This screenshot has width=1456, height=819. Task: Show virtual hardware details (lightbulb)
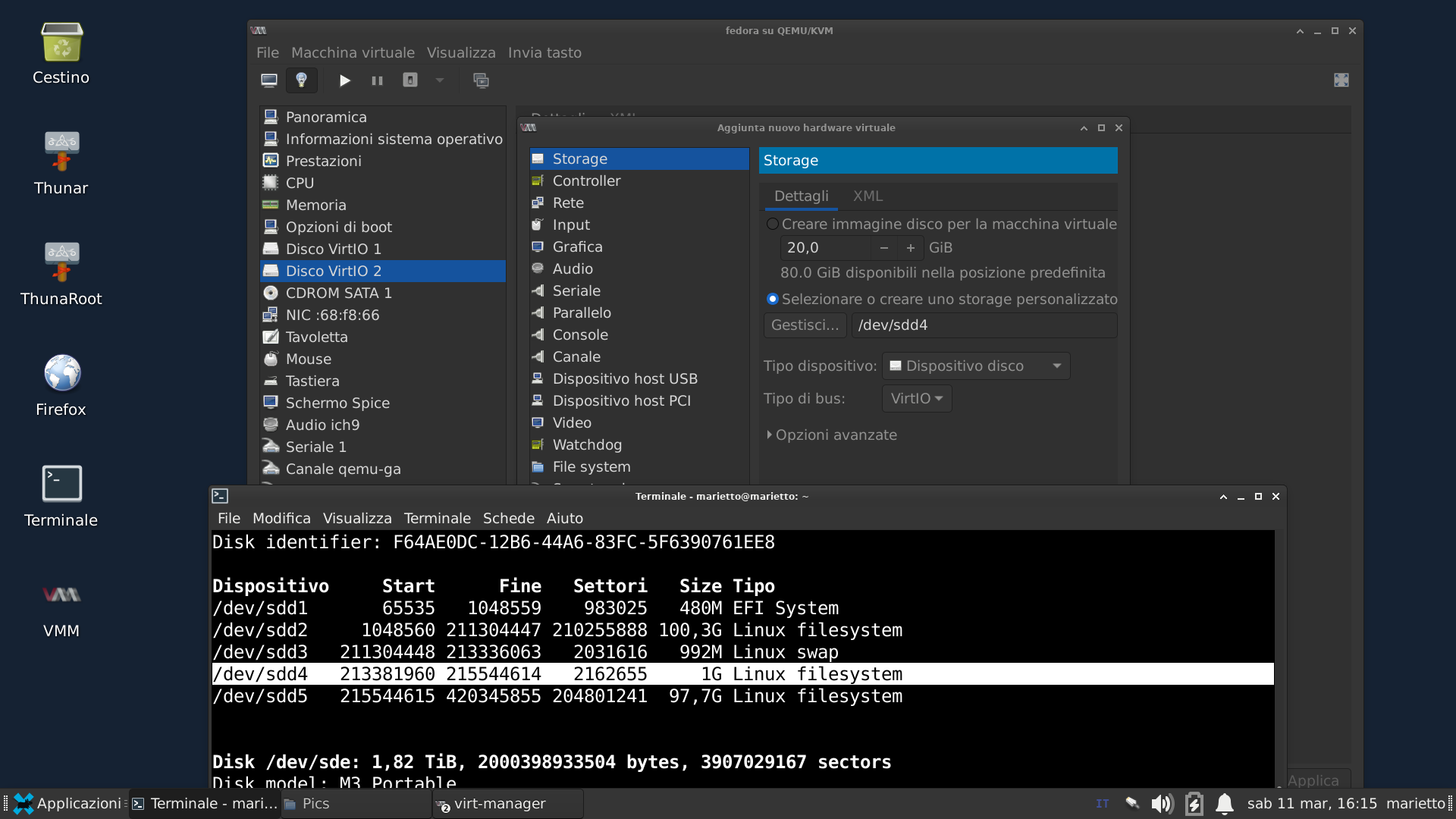(301, 80)
